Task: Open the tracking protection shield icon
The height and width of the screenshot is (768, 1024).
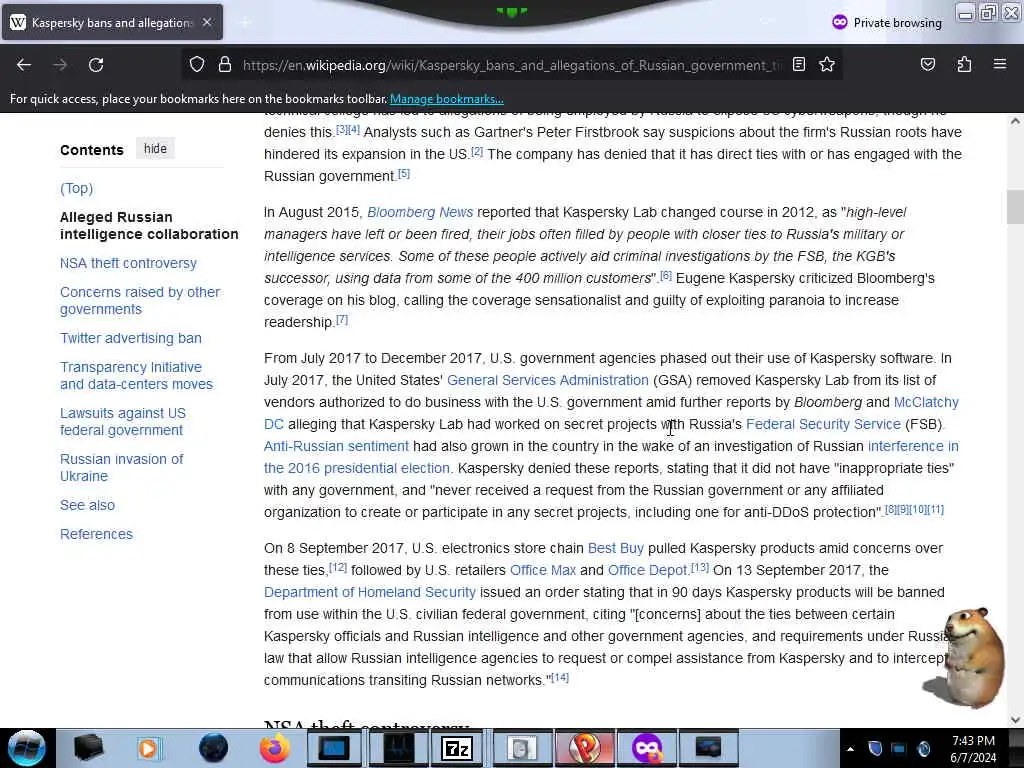Action: [x=197, y=65]
